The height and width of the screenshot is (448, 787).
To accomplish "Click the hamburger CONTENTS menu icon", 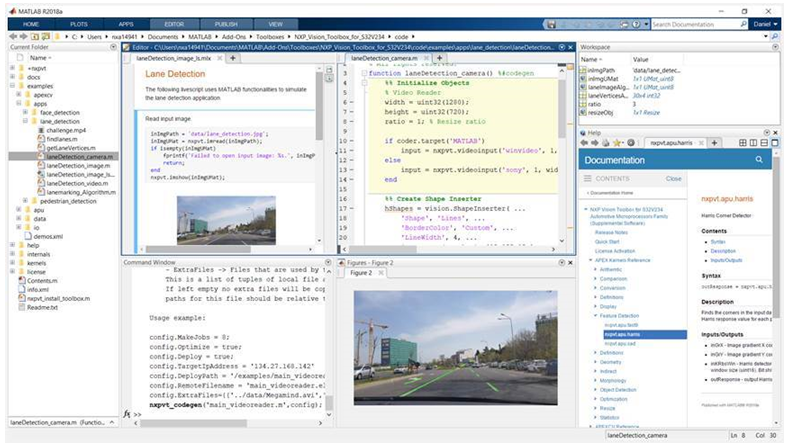I will [x=587, y=179].
